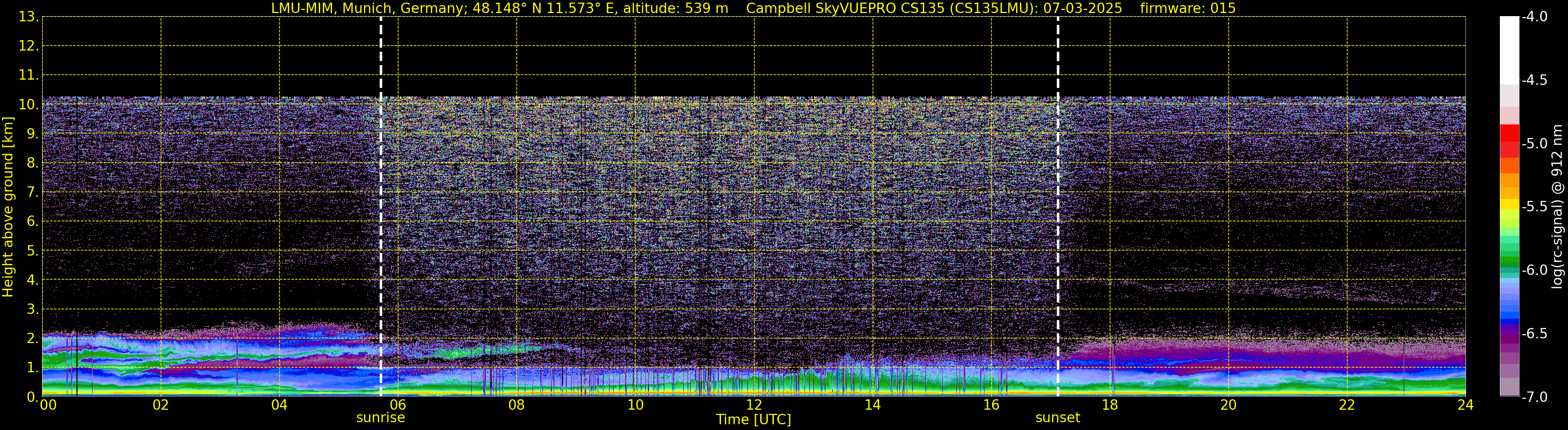This screenshot has height=430, width=1568.
Task: Click the dashed sunset marker line
Action: coord(1058,207)
